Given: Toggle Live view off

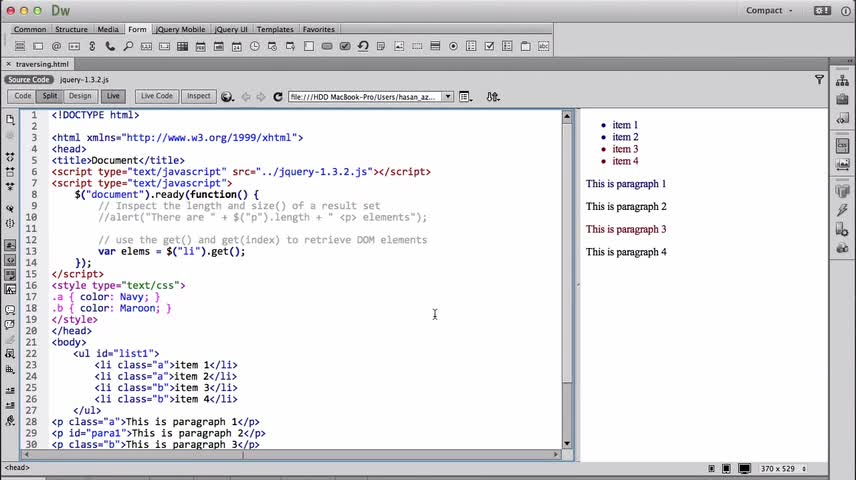Looking at the screenshot, I should (113, 96).
